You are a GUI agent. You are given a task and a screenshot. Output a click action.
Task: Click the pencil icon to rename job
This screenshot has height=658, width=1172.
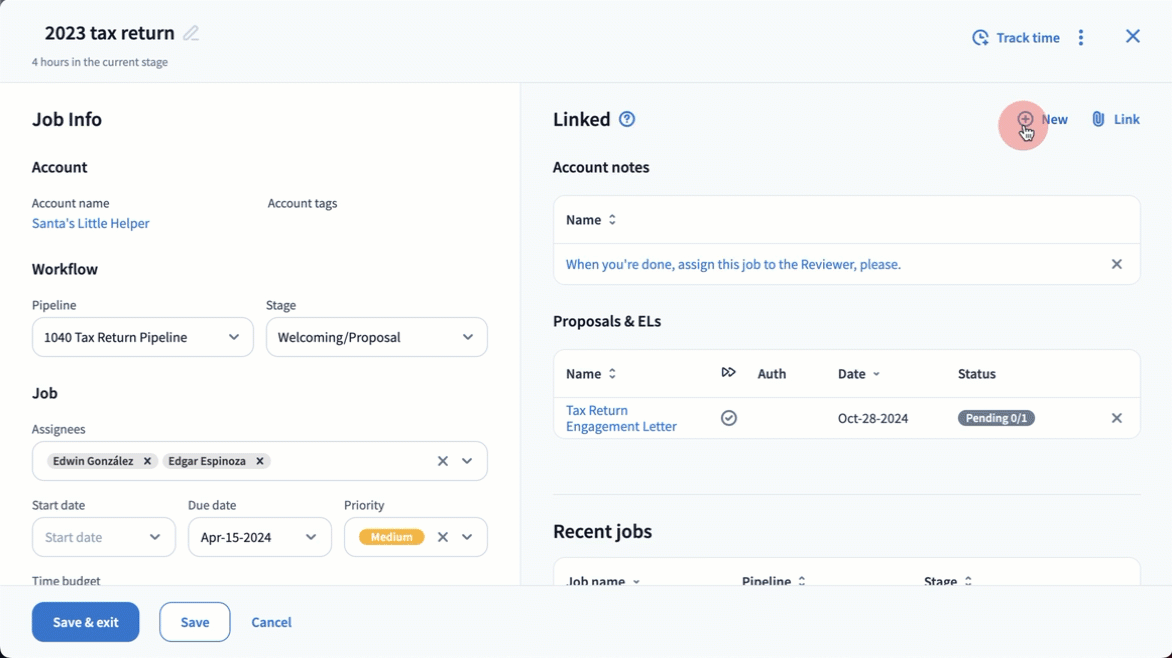pos(191,33)
